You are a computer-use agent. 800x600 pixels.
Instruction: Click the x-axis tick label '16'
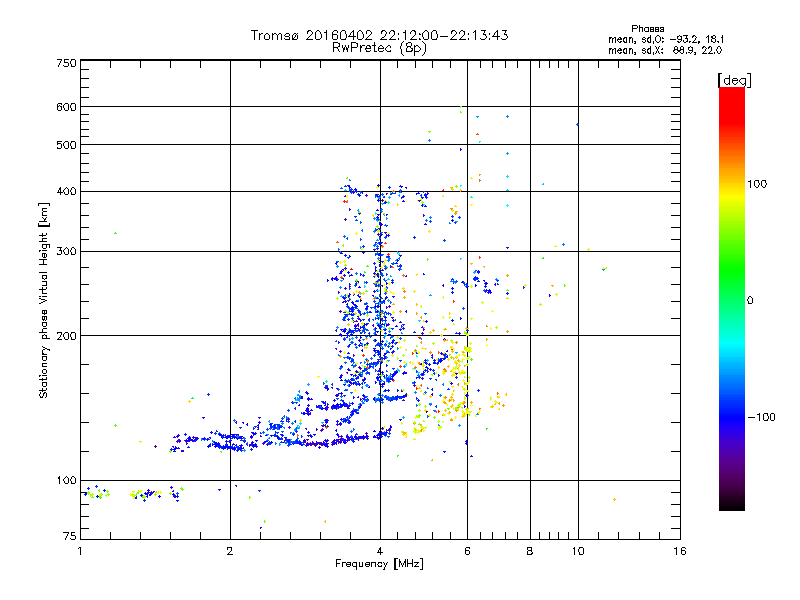pyautogui.click(x=680, y=551)
